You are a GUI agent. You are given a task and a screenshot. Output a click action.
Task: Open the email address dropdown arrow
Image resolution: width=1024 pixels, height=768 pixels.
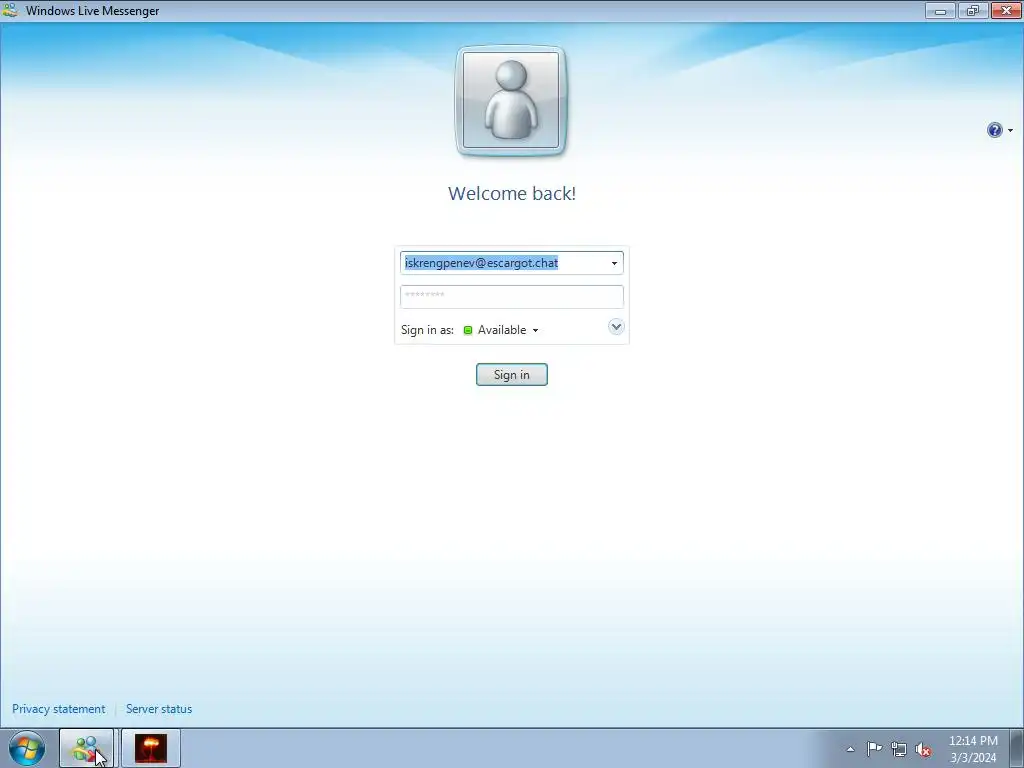pos(614,263)
